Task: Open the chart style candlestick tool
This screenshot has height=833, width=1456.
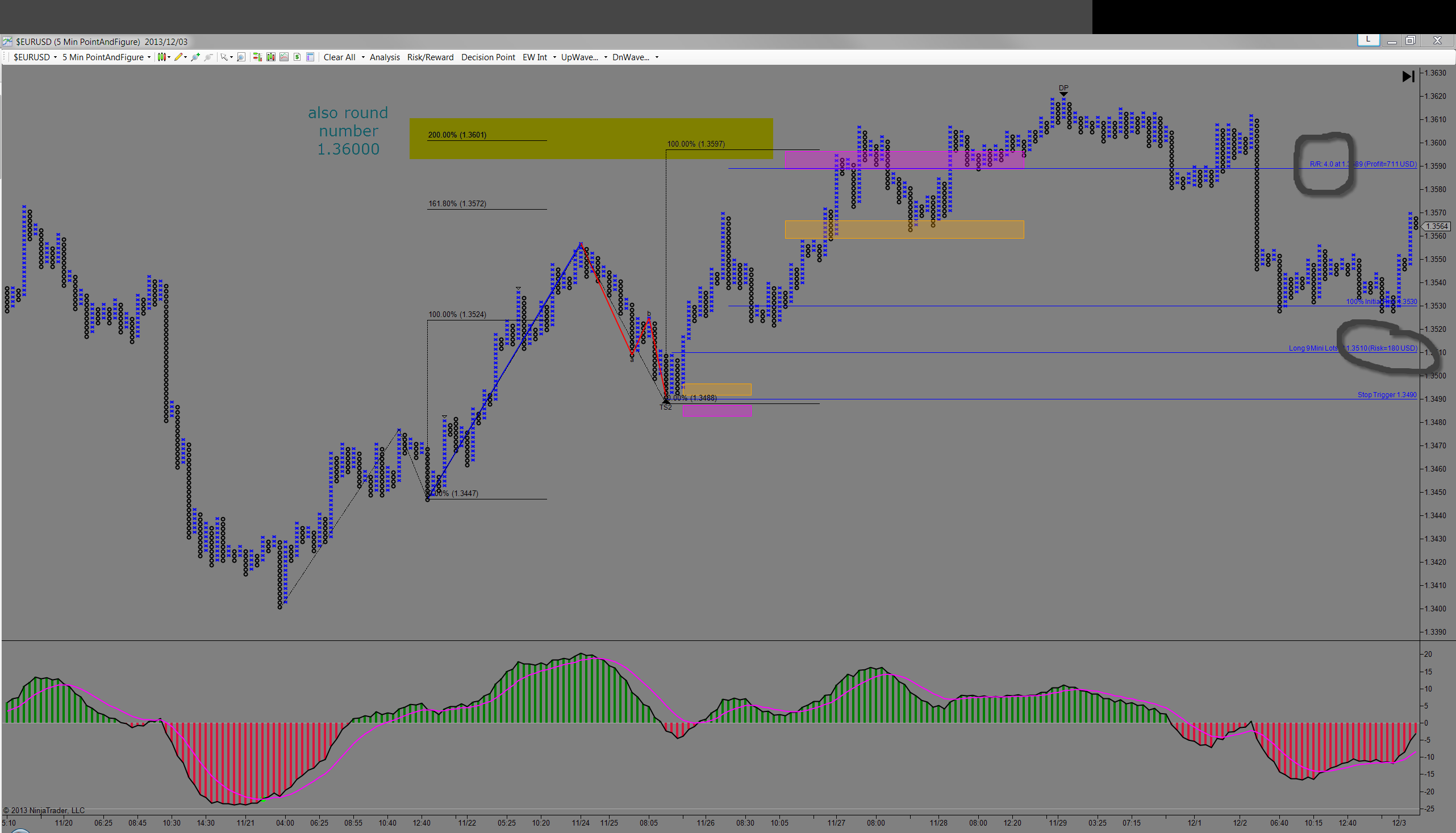Action: (162, 57)
